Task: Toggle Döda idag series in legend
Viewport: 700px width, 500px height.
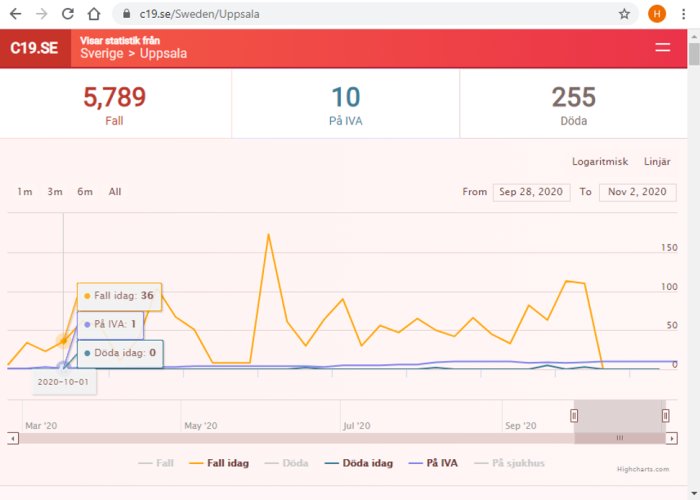Action: (359, 463)
